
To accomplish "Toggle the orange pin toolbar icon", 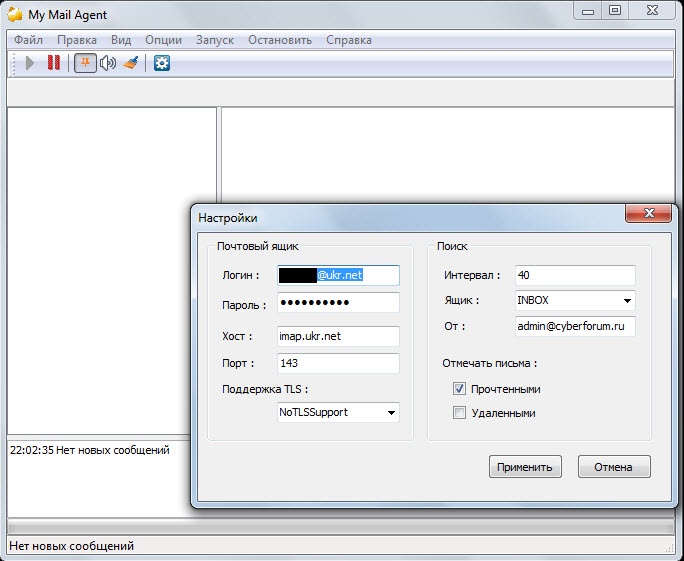I will (85, 63).
